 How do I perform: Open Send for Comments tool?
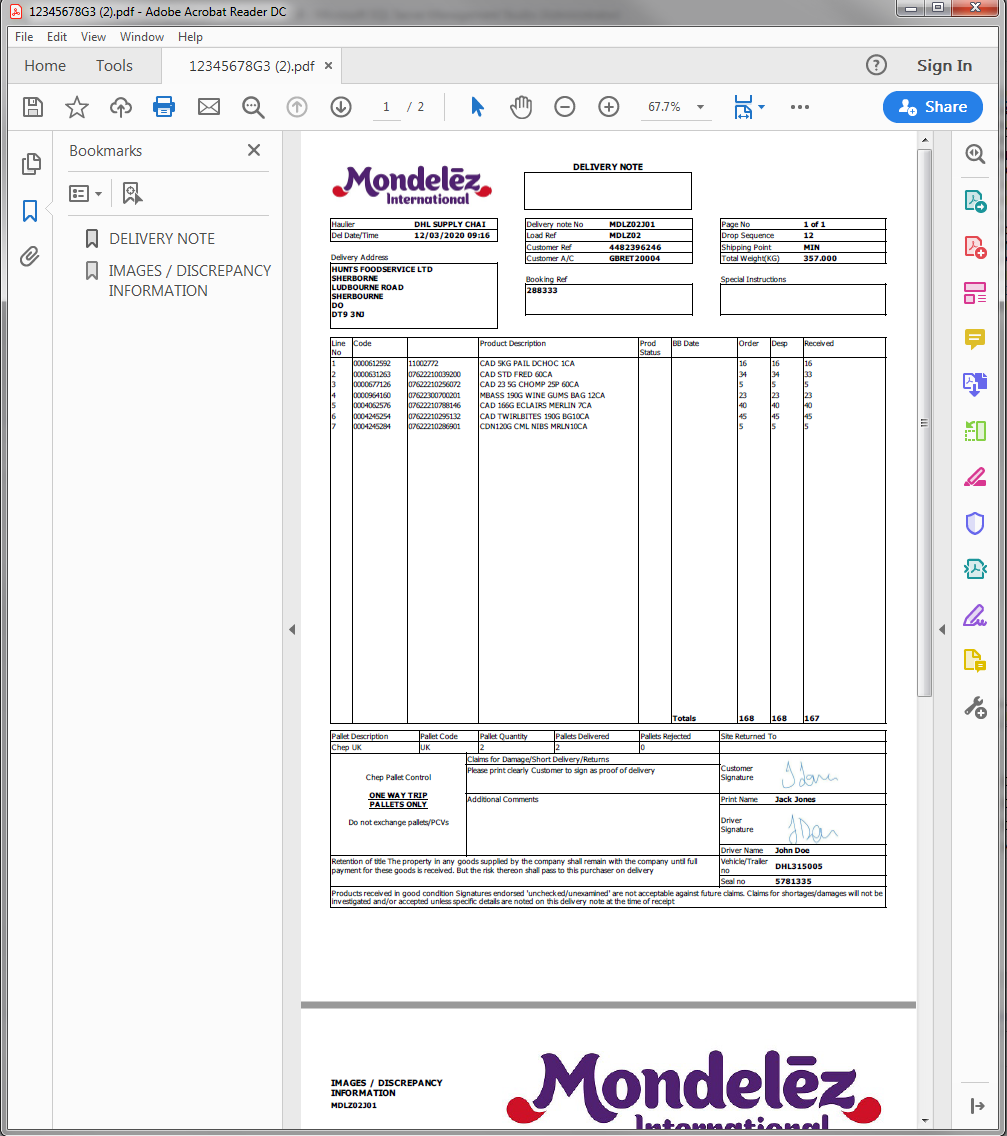[x=975, y=661]
